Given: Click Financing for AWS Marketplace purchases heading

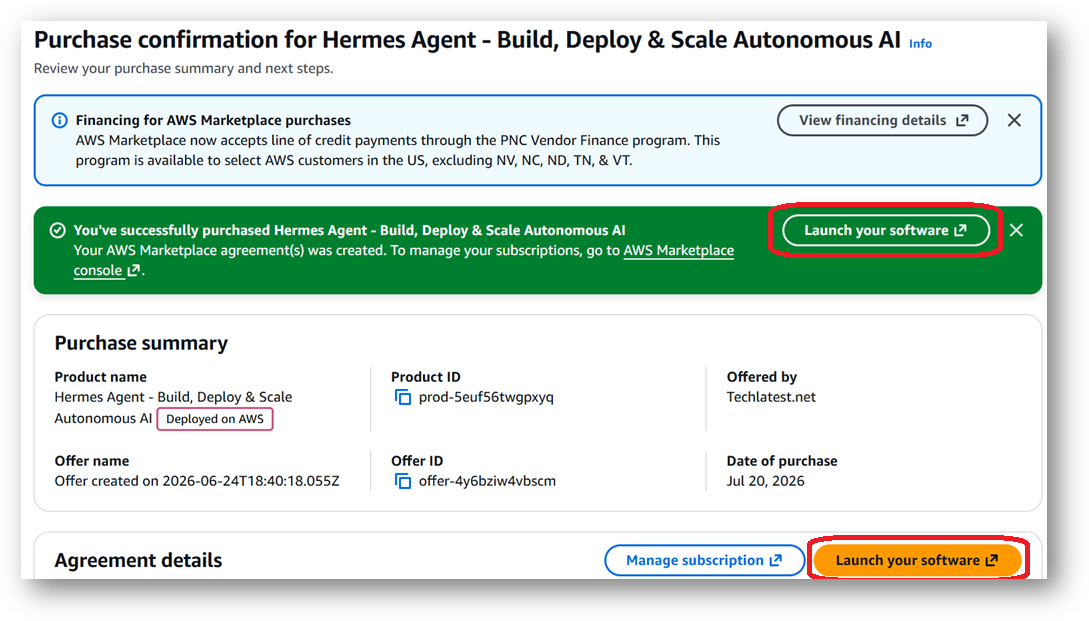Looking at the screenshot, I should pyautogui.click(x=213, y=120).
